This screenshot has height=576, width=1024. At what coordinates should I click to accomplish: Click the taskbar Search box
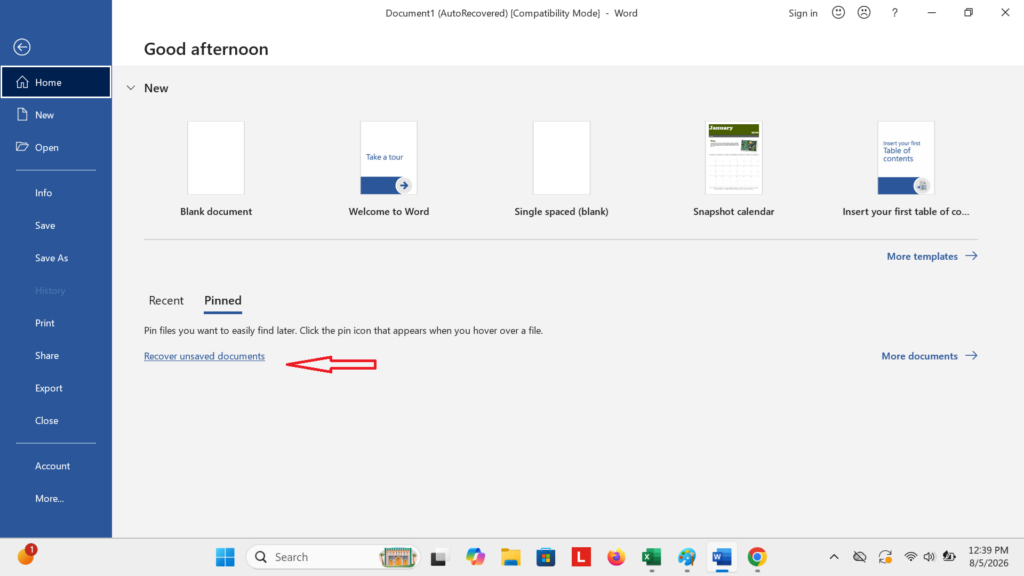pos(333,557)
